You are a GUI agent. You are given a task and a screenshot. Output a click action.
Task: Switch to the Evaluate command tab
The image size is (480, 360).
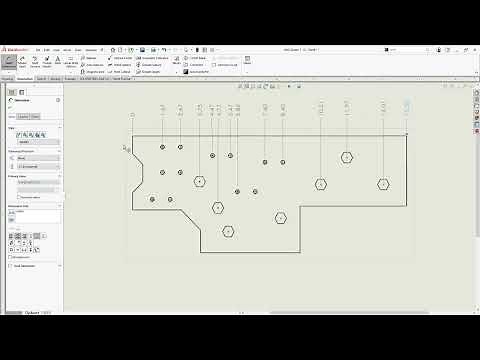coord(70,79)
